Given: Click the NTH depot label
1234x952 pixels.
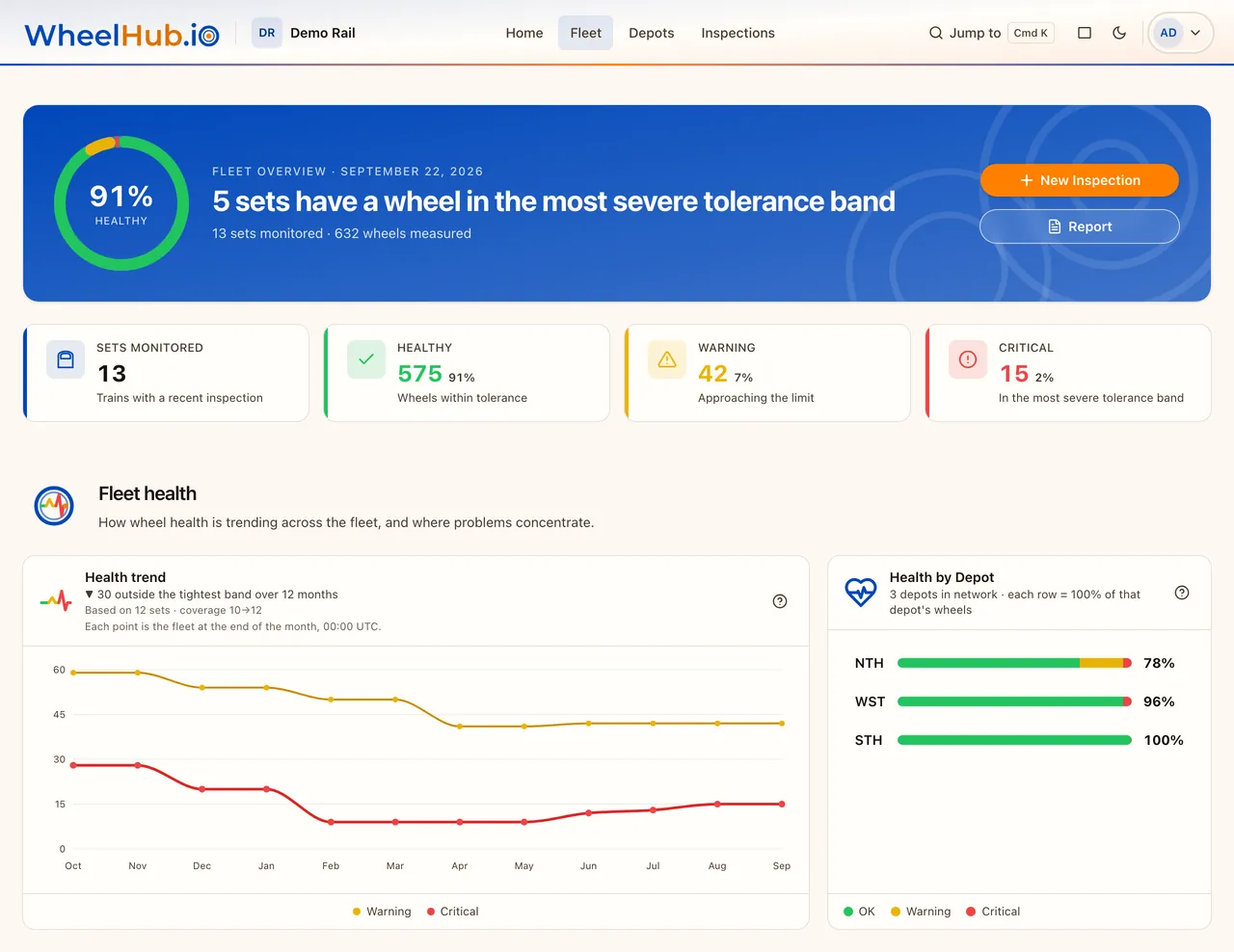Looking at the screenshot, I should coord(870,663).
